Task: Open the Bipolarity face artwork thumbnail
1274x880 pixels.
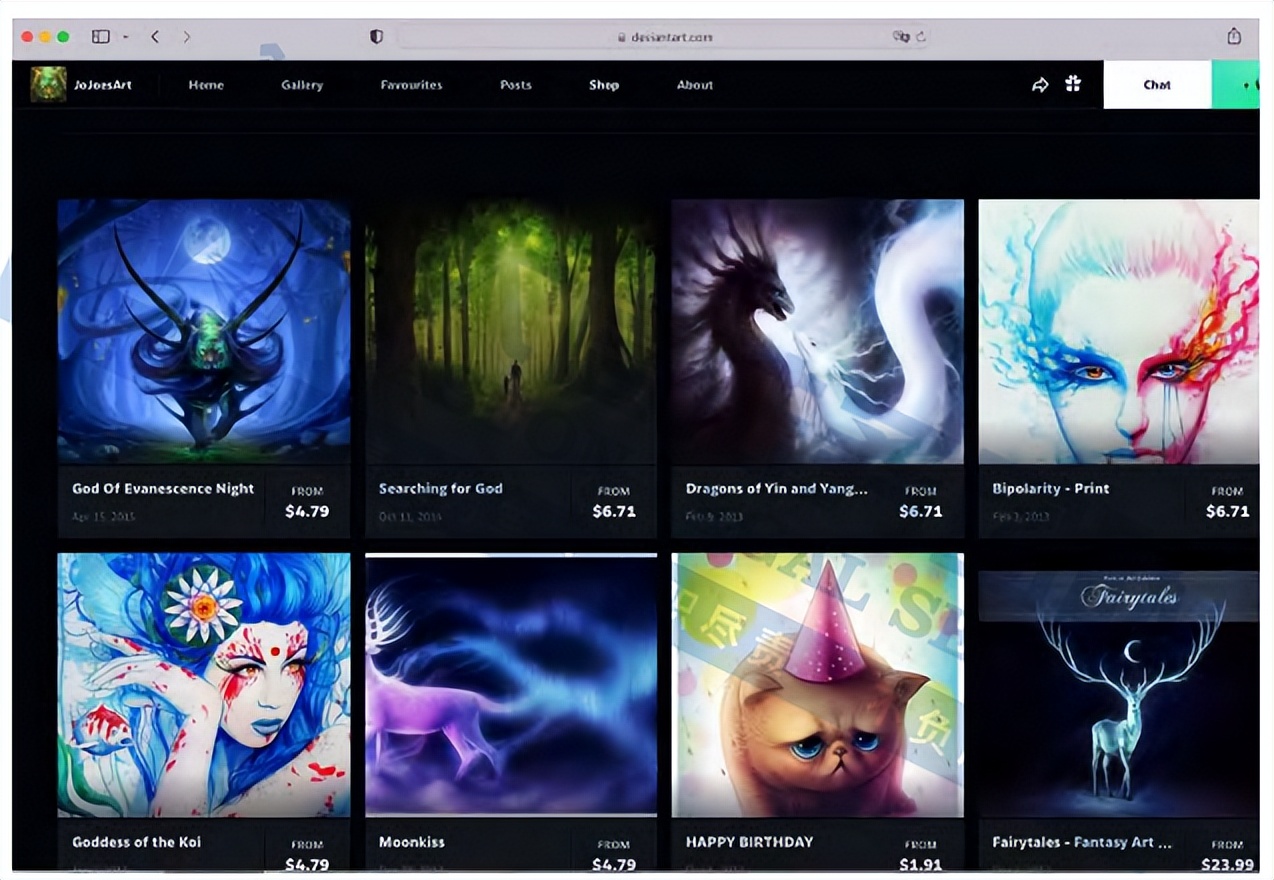Action: [x=1118, y=331]
